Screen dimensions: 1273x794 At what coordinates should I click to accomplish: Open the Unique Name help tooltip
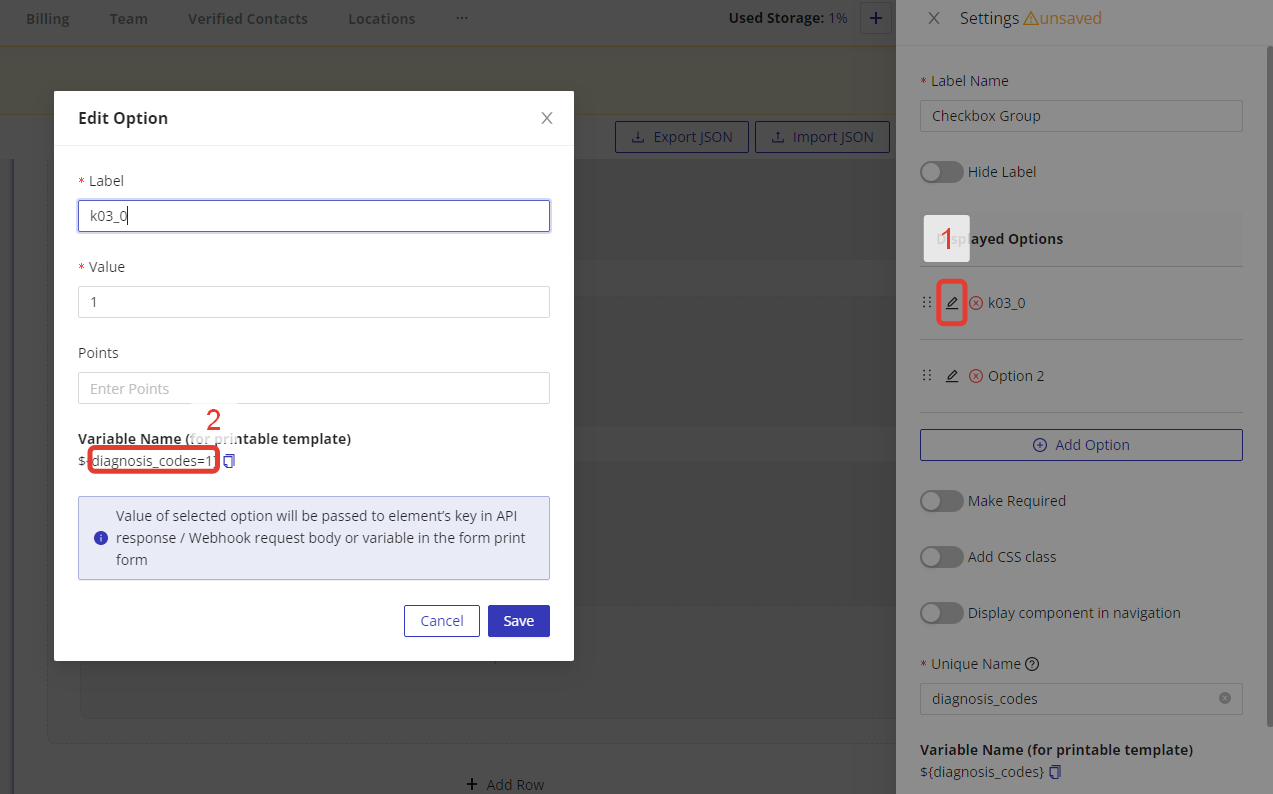click(1032, 664)
